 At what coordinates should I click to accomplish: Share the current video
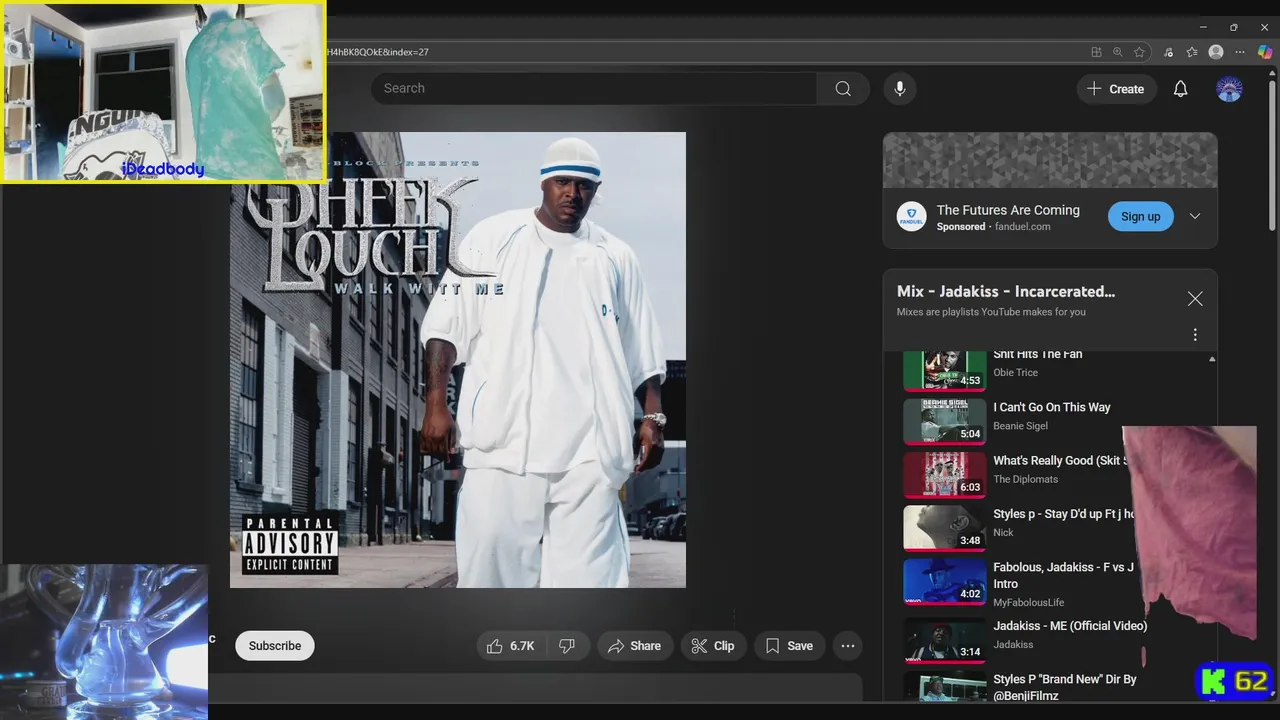[635, 646]
